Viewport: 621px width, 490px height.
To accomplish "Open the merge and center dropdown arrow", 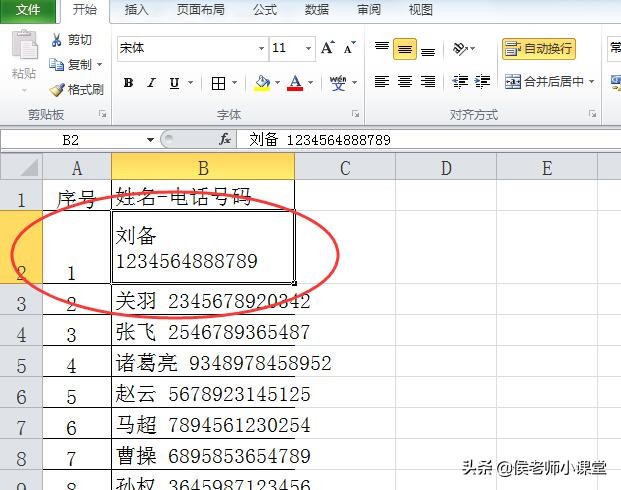I will pyautogui.click(x=591, y=82).
